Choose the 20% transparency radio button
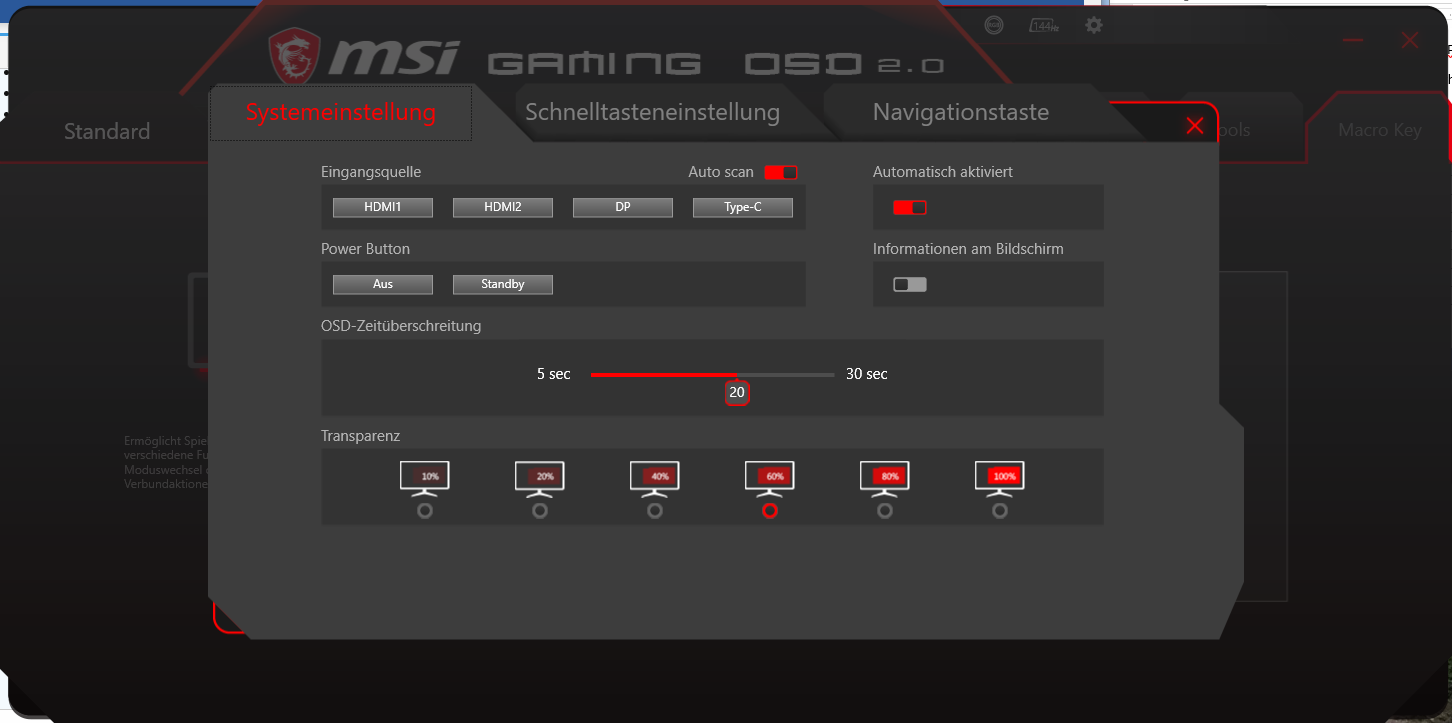The image size is (1452, 723). coord(539,510)
